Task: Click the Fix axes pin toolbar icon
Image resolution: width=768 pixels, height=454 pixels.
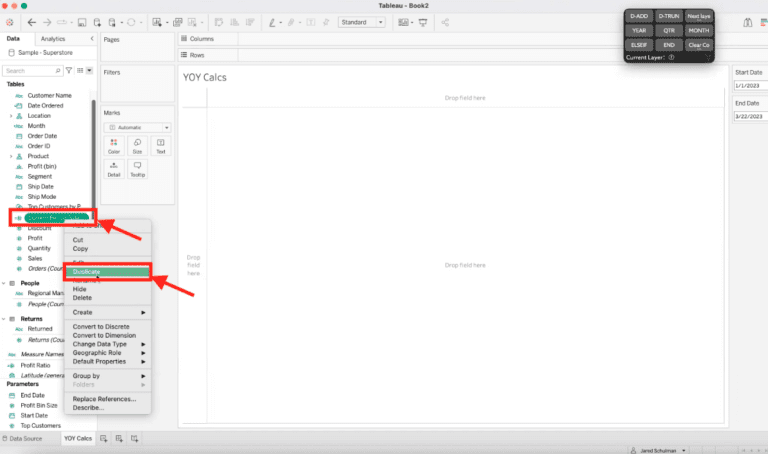Action: tap(326, 23)
